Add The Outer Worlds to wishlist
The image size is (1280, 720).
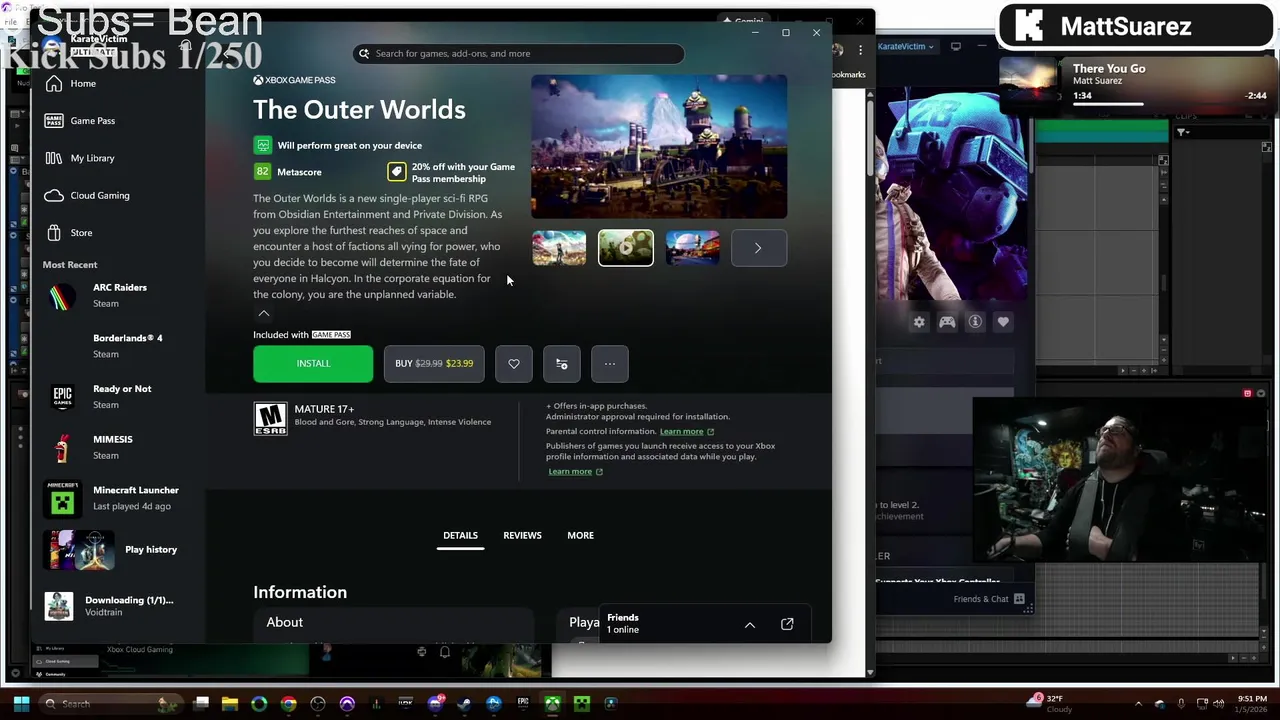[514, 364]
